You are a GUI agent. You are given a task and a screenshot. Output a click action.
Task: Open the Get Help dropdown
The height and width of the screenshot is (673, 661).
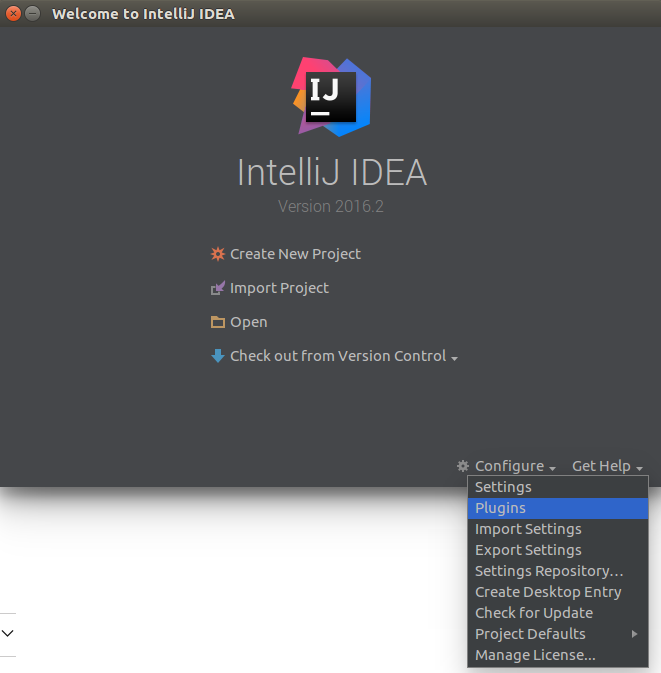pos(607,466)
